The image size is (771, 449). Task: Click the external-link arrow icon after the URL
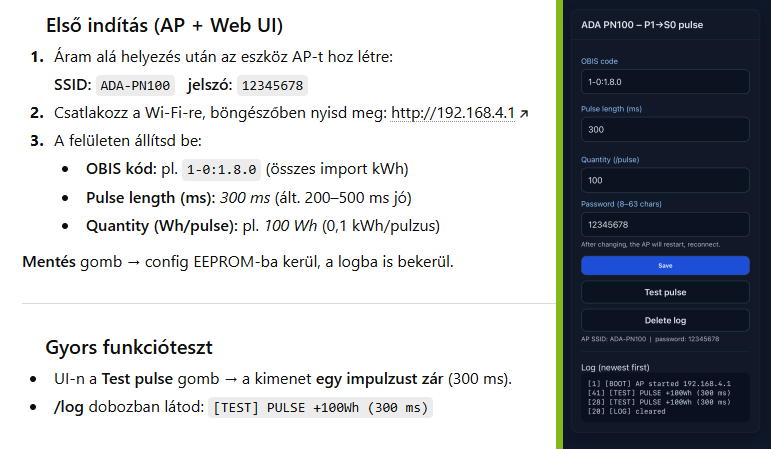[524, 114]
